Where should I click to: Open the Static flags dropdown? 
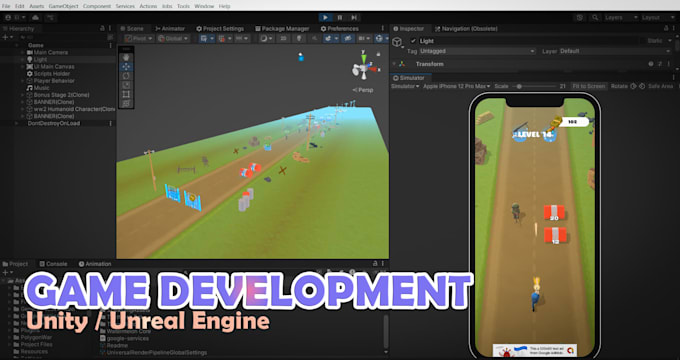669,41
